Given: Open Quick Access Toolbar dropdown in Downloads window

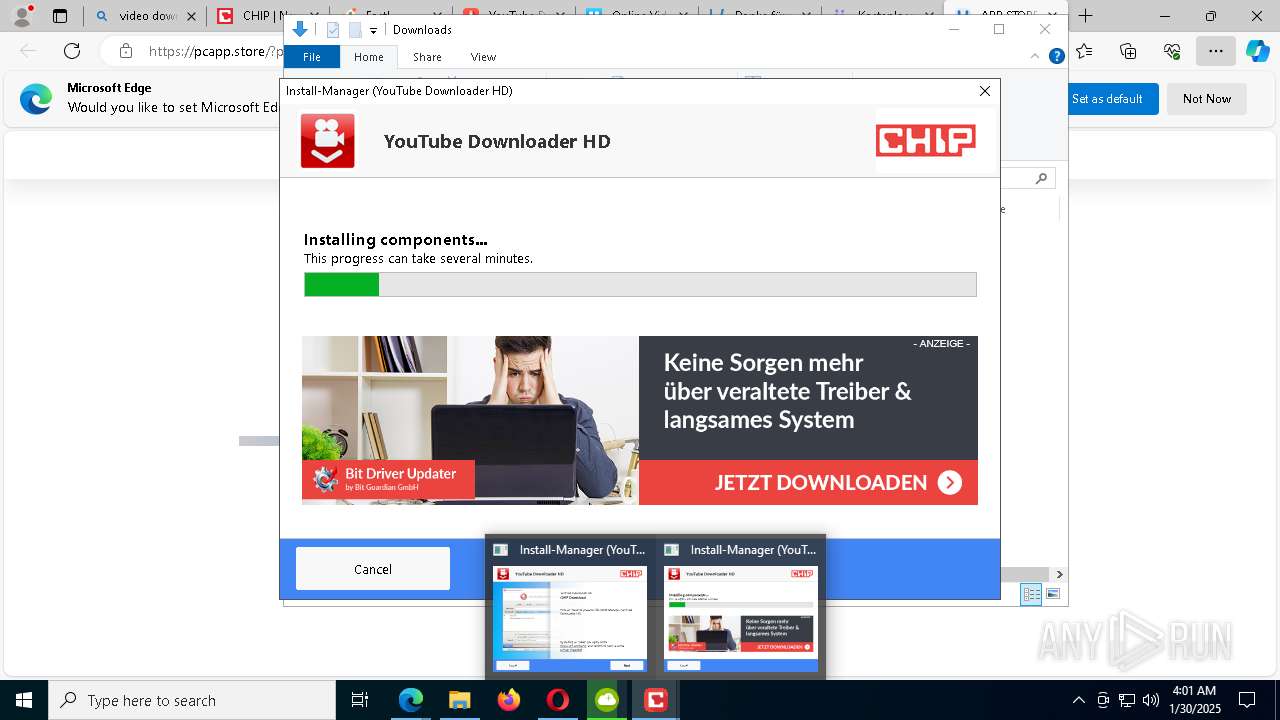Looking at the screenshot, I should click(373, 30).
